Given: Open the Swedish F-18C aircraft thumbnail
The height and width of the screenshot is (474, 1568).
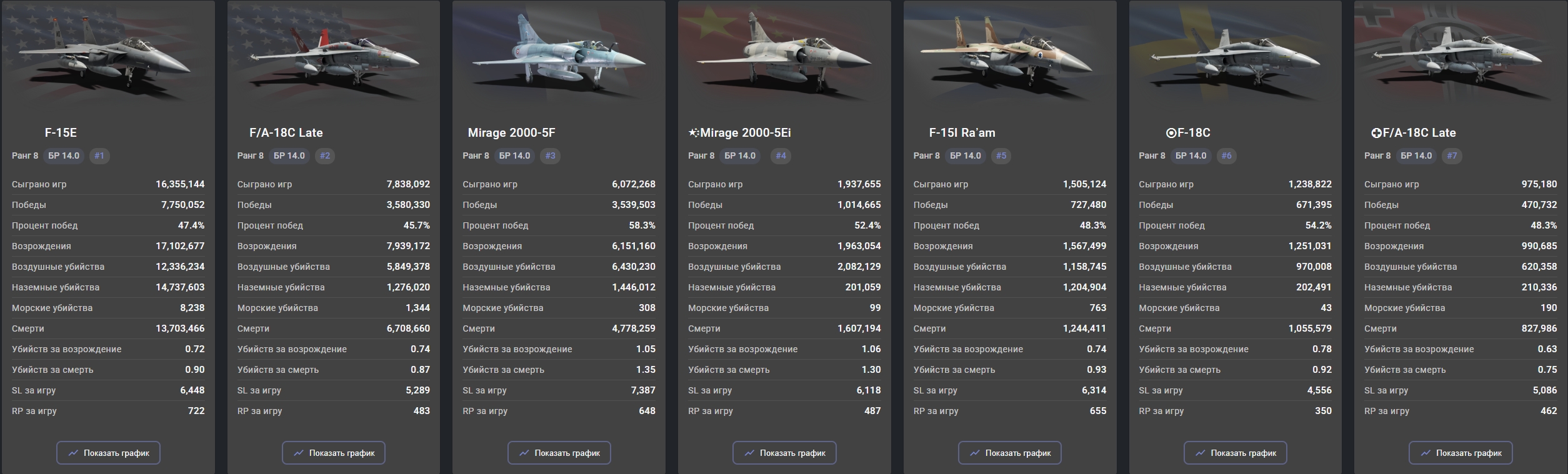Looking at the screenshot, I should tap(1235, 59).
